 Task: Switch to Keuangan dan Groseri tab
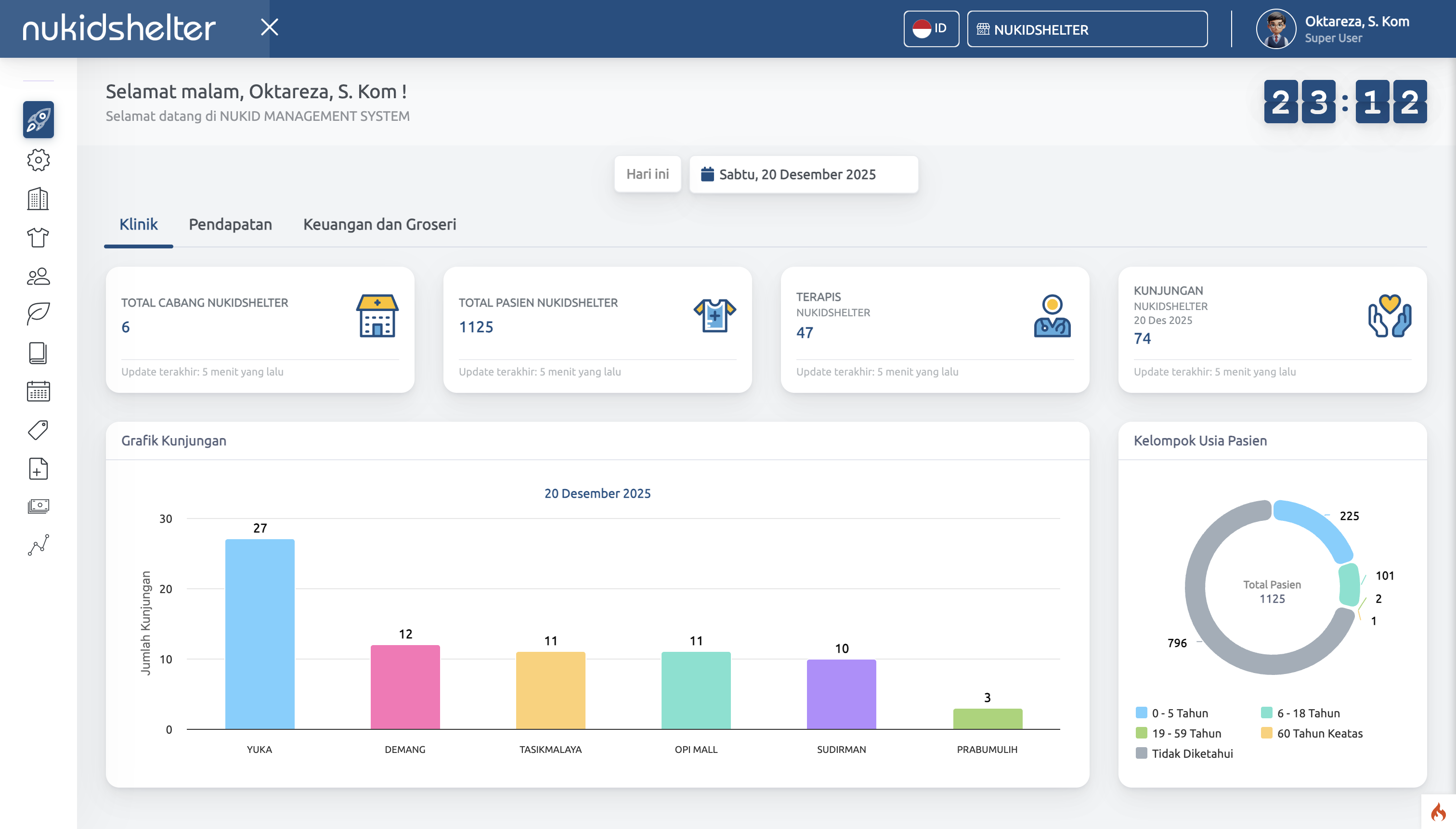[x=379, y=224]
